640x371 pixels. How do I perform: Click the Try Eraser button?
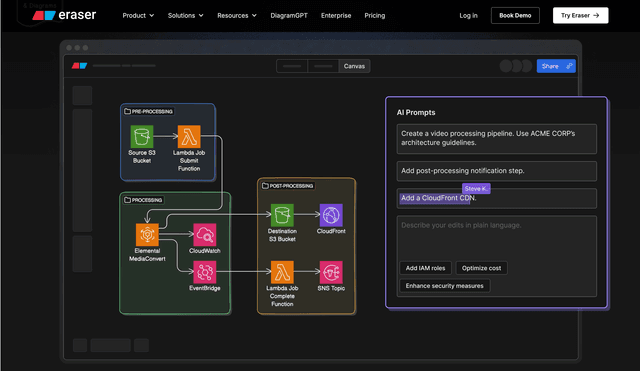[580, 16]
